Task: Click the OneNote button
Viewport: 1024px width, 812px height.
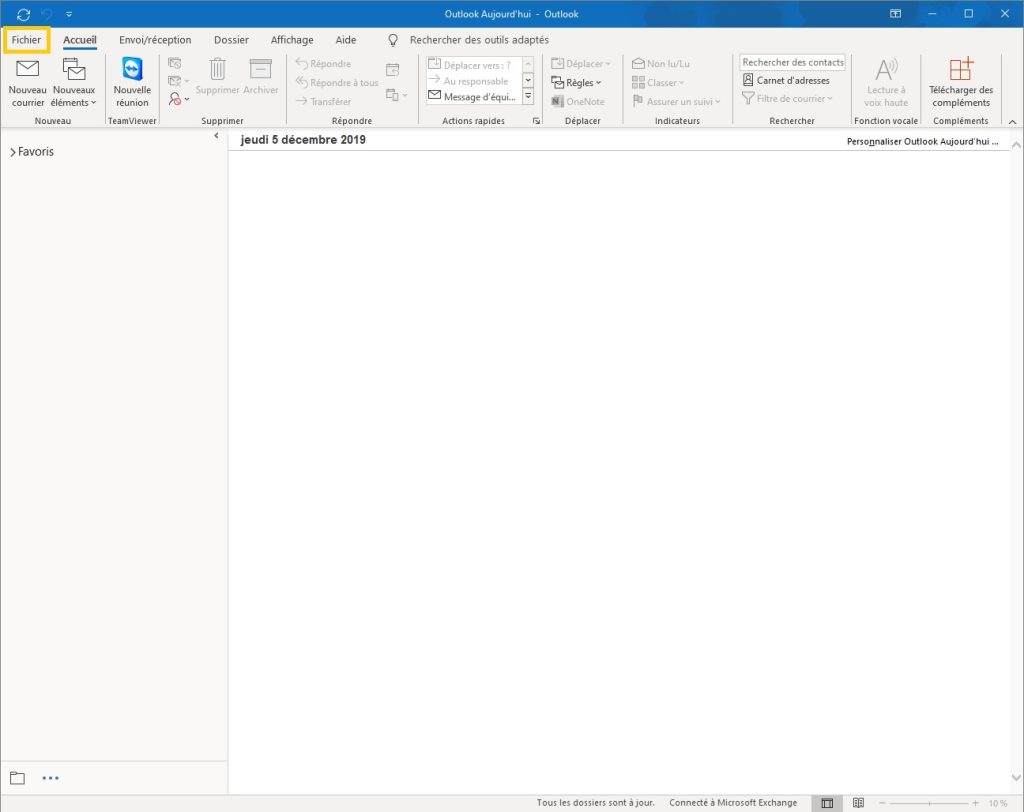Action: [x=578, y=101]
